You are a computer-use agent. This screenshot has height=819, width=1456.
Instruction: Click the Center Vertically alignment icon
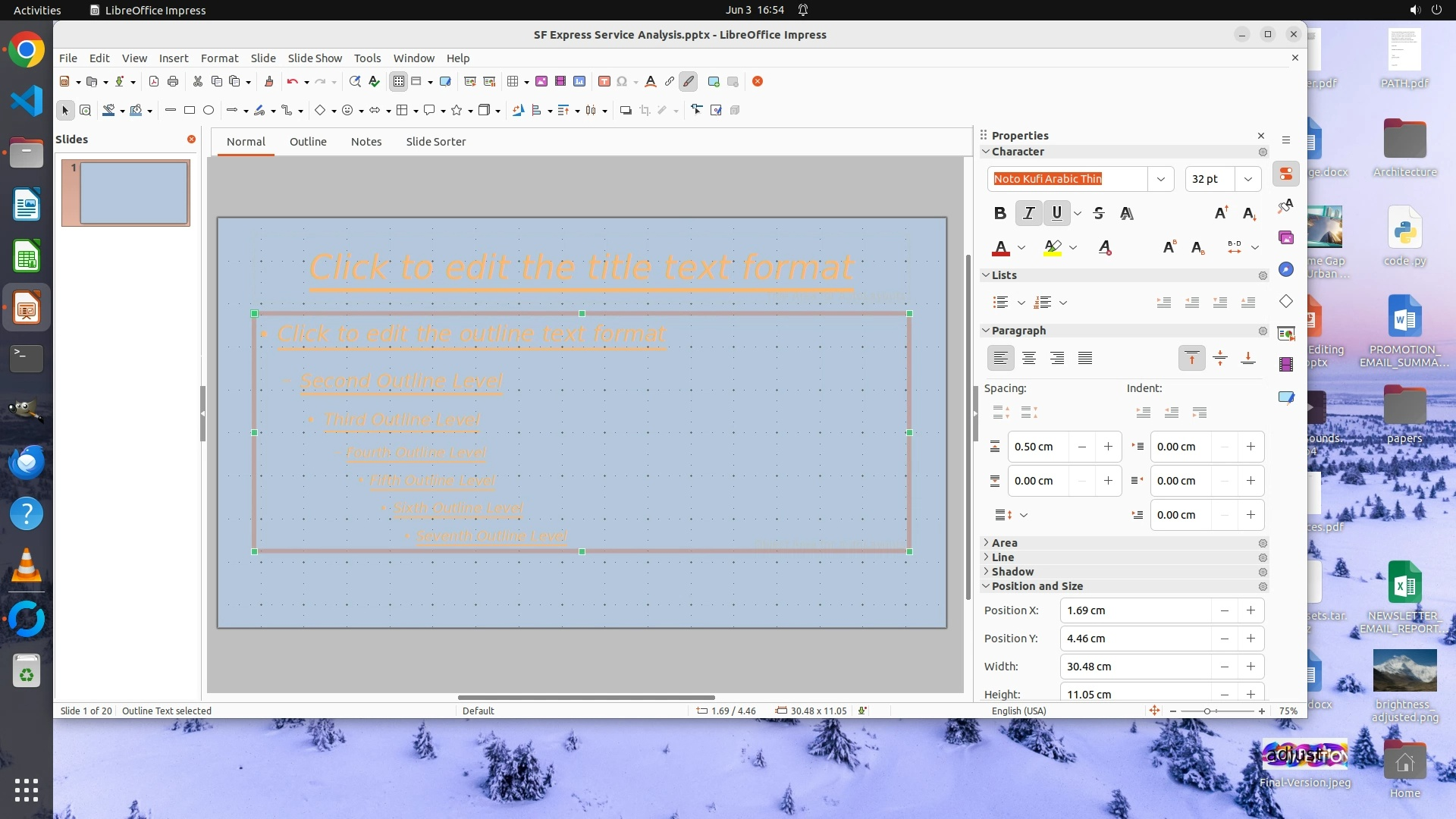(x=1220, y=359)
